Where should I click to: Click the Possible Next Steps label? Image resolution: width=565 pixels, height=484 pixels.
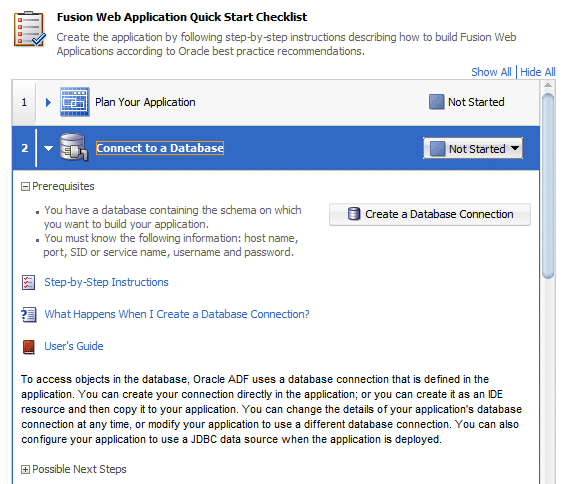79,469
